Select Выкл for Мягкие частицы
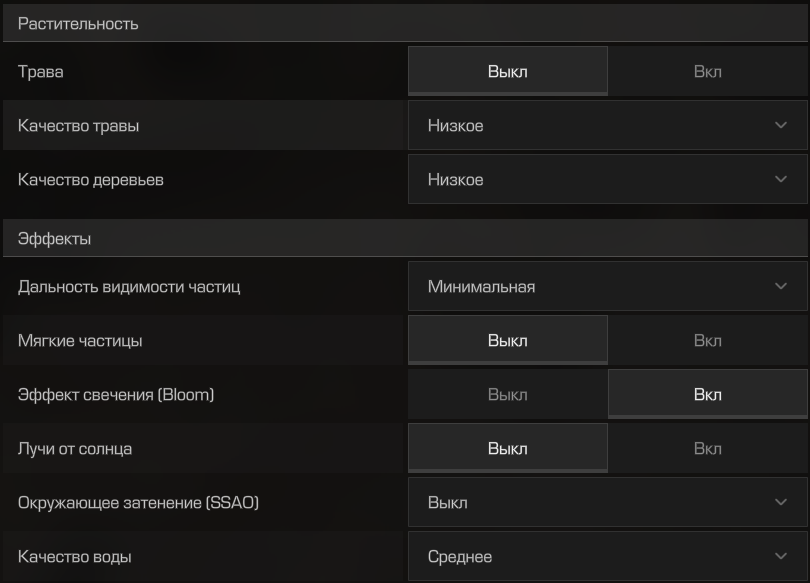The height and width of the screenshot is (583, 810). click(508, 340)
